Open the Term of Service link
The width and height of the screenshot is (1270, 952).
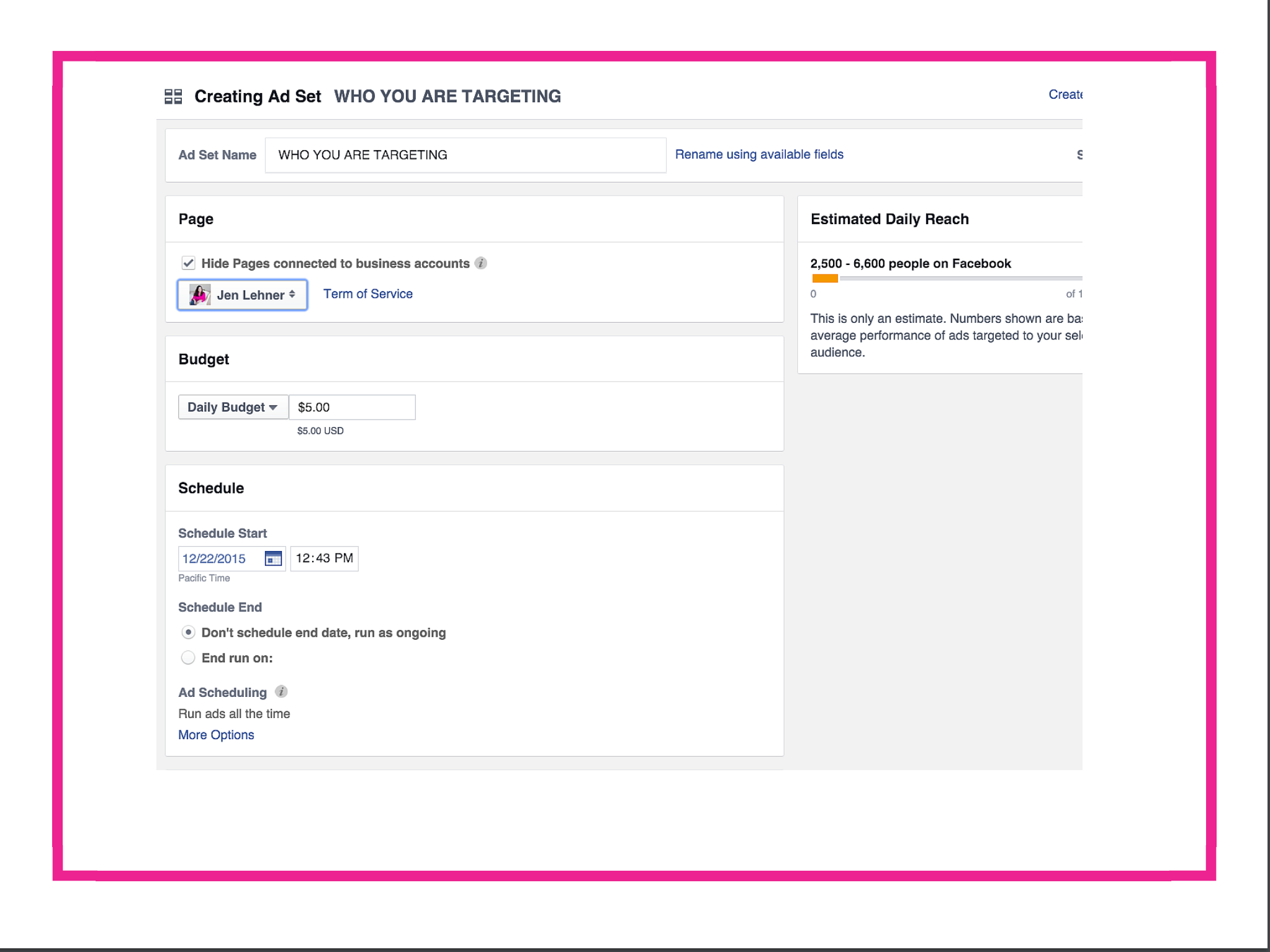tap(367, 293)
